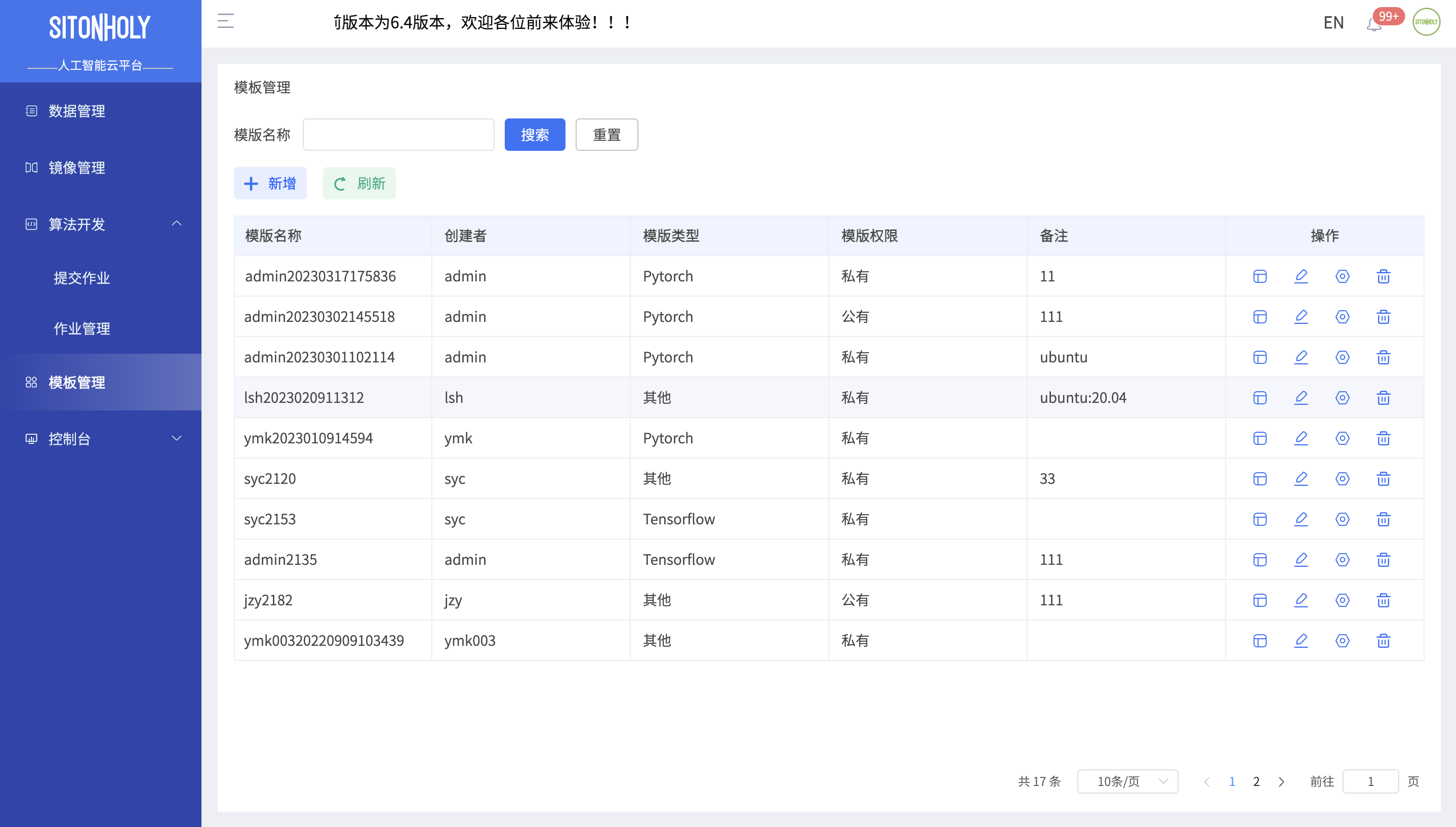Switch language to EN

(x=1333, y=23)
